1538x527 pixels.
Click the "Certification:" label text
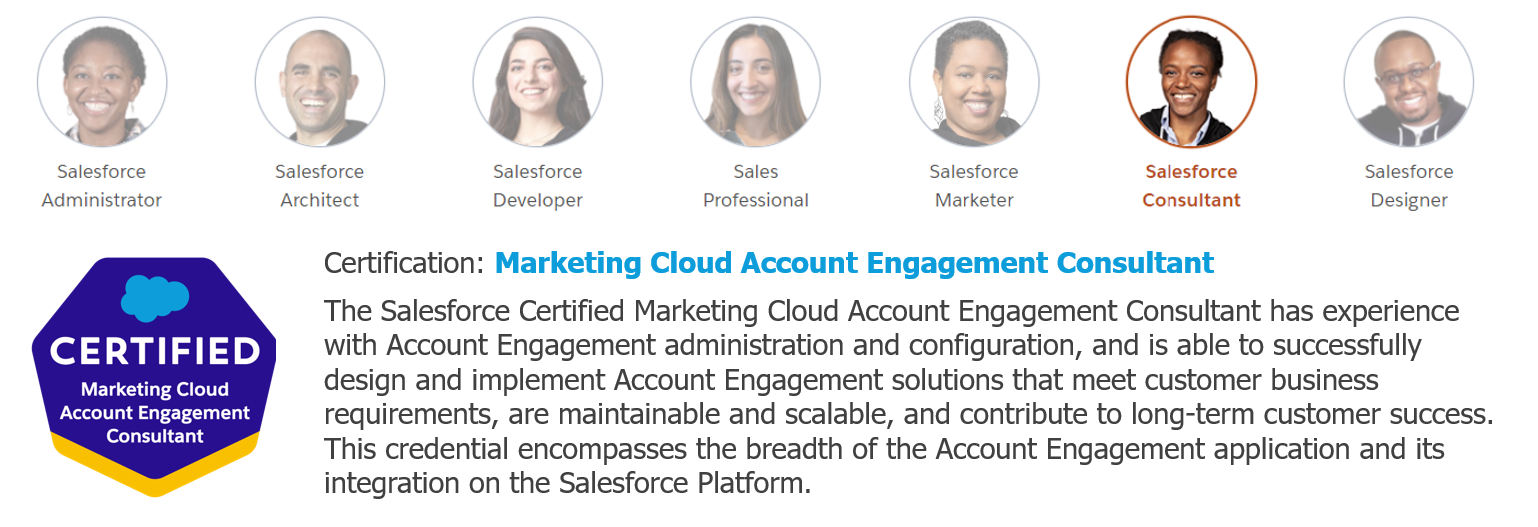click(x=405, y=263)
